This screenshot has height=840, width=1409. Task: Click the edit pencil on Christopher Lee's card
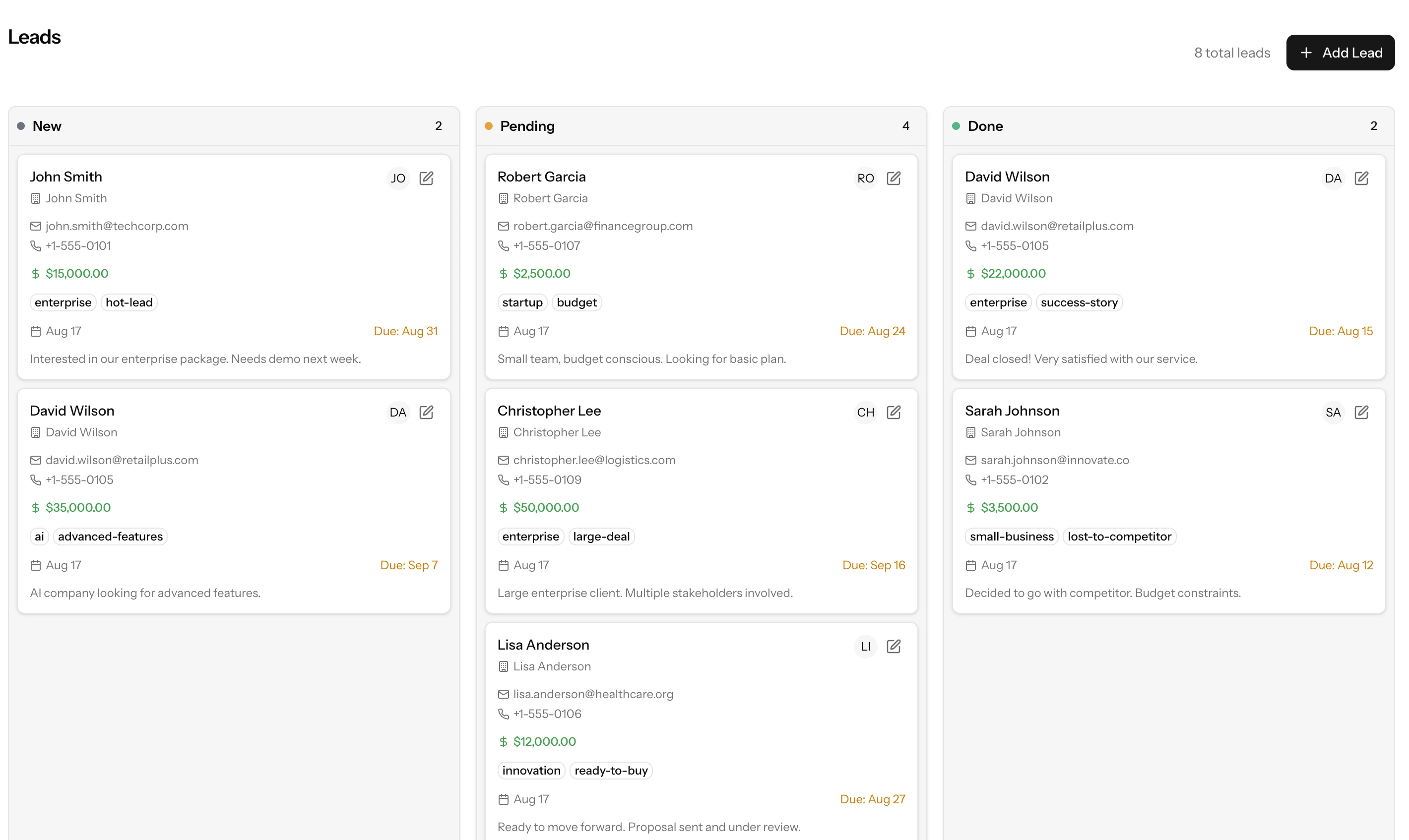pyautogui.click(x=894, y=412)
